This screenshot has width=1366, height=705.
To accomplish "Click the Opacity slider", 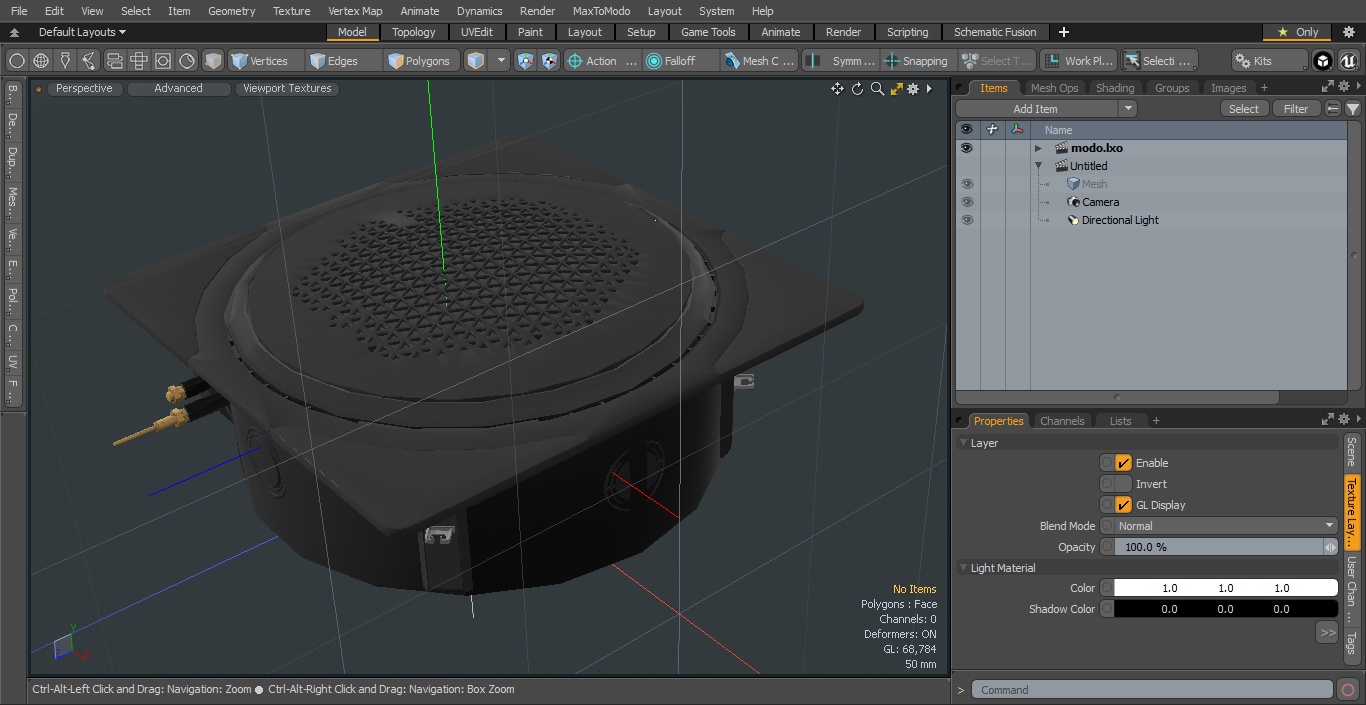I will pos(1218,547).
